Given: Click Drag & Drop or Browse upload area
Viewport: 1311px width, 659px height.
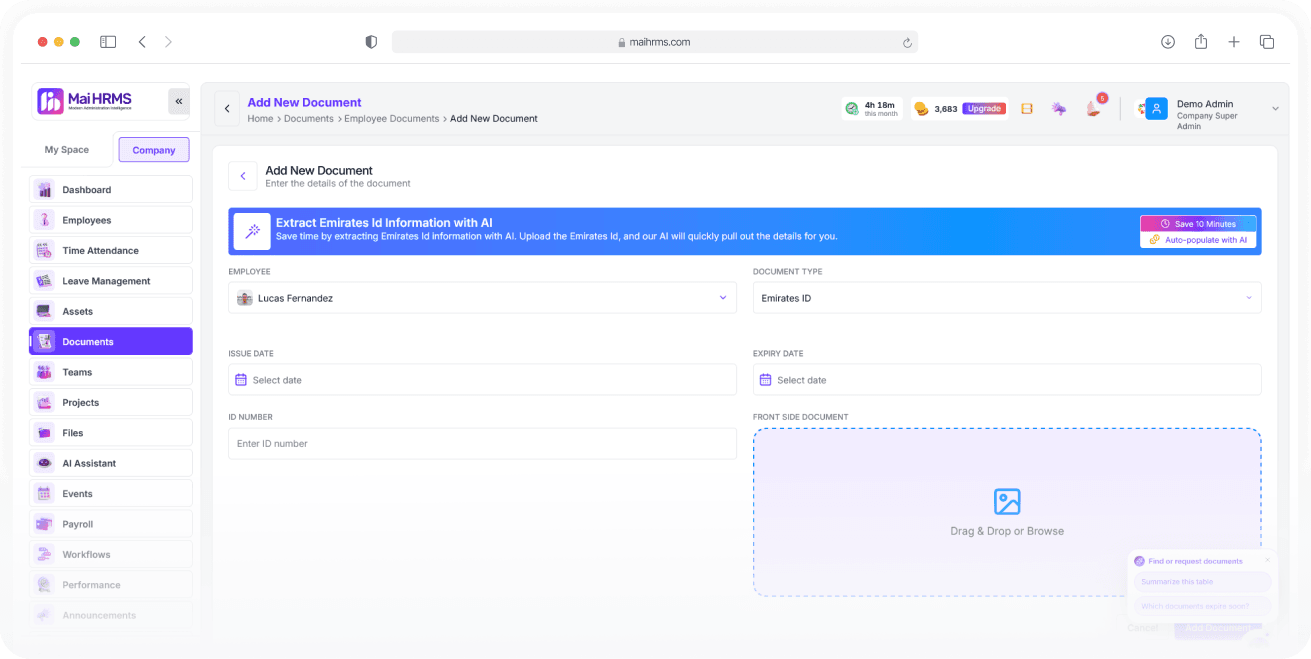Looking at the screenshot, I should coord(1007,512).
